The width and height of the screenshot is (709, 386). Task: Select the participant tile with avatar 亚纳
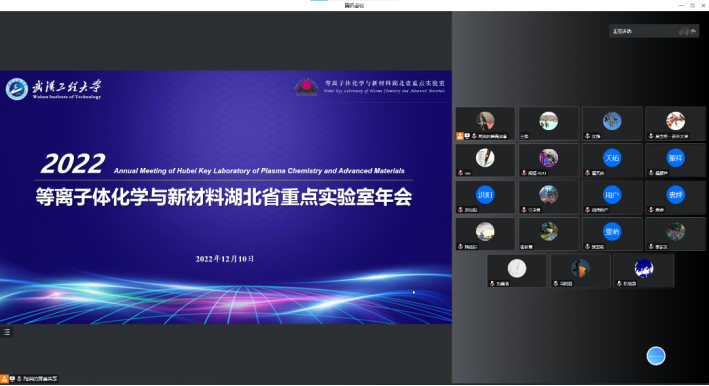612,234
